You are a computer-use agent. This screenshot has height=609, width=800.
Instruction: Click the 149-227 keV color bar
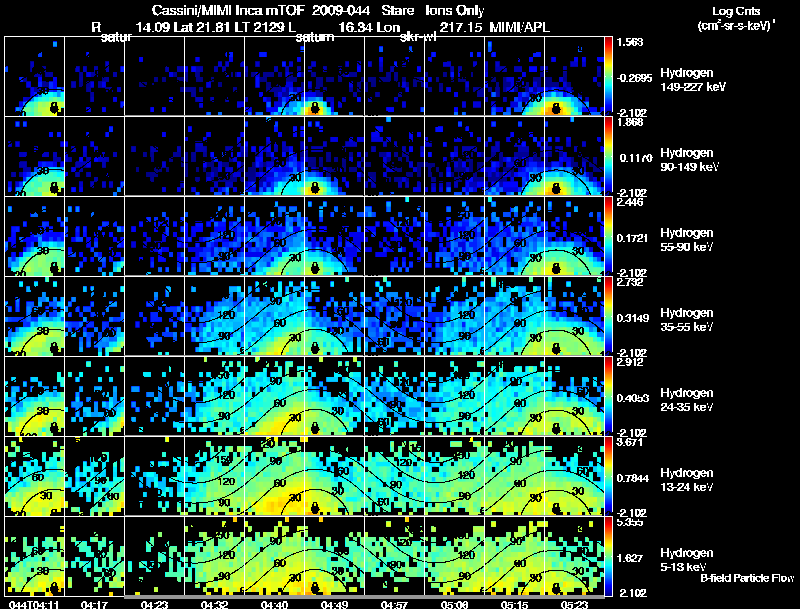[x=608, y=76]
